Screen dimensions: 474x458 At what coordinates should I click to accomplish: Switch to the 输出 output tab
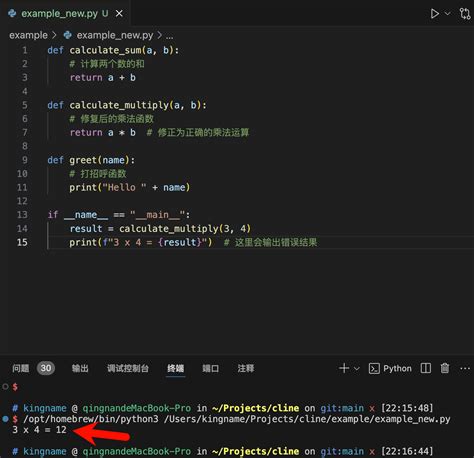point(80,368)
